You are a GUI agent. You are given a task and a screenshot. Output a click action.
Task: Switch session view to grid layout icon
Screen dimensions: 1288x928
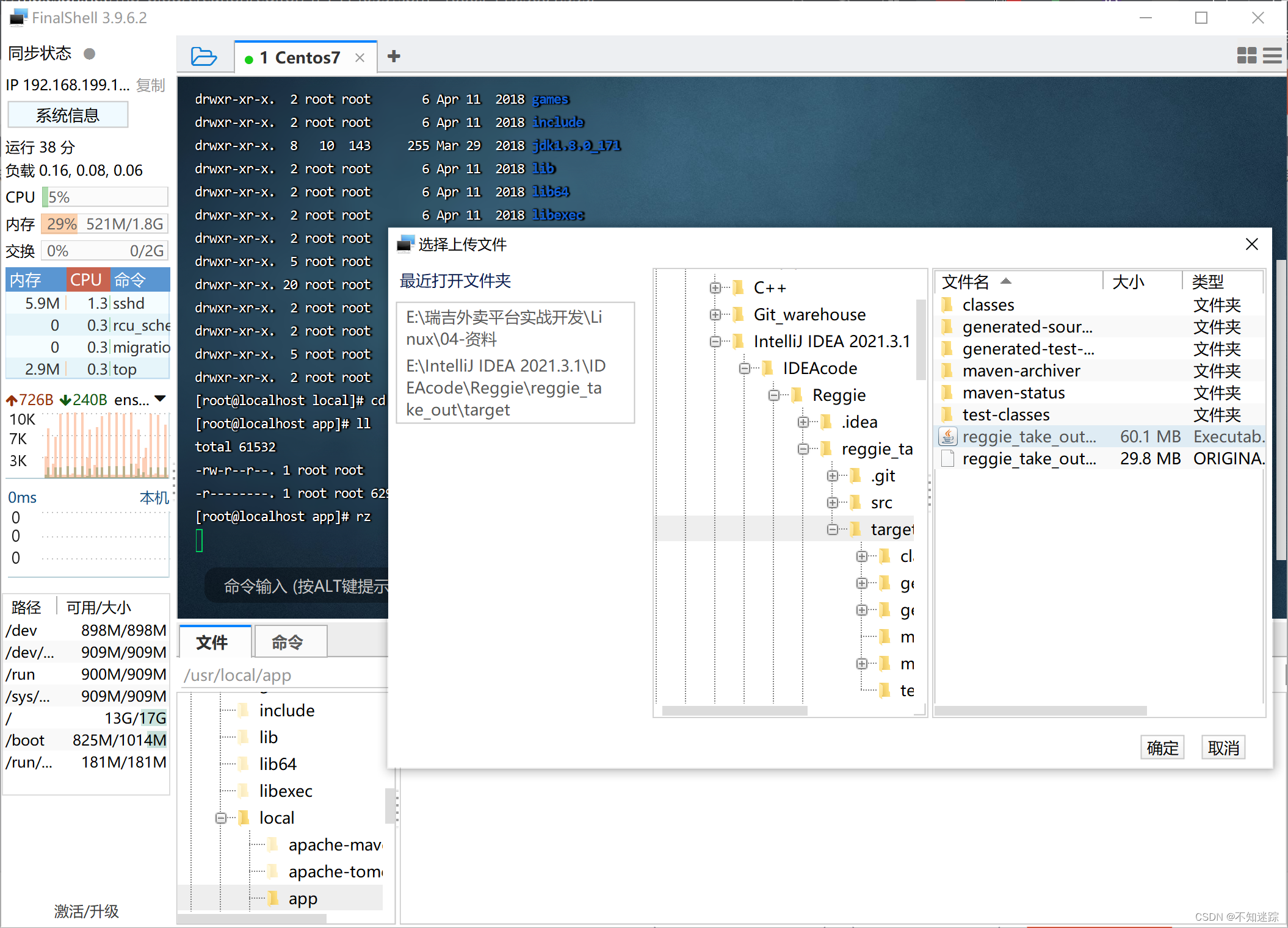click(x=1247, y=56)
